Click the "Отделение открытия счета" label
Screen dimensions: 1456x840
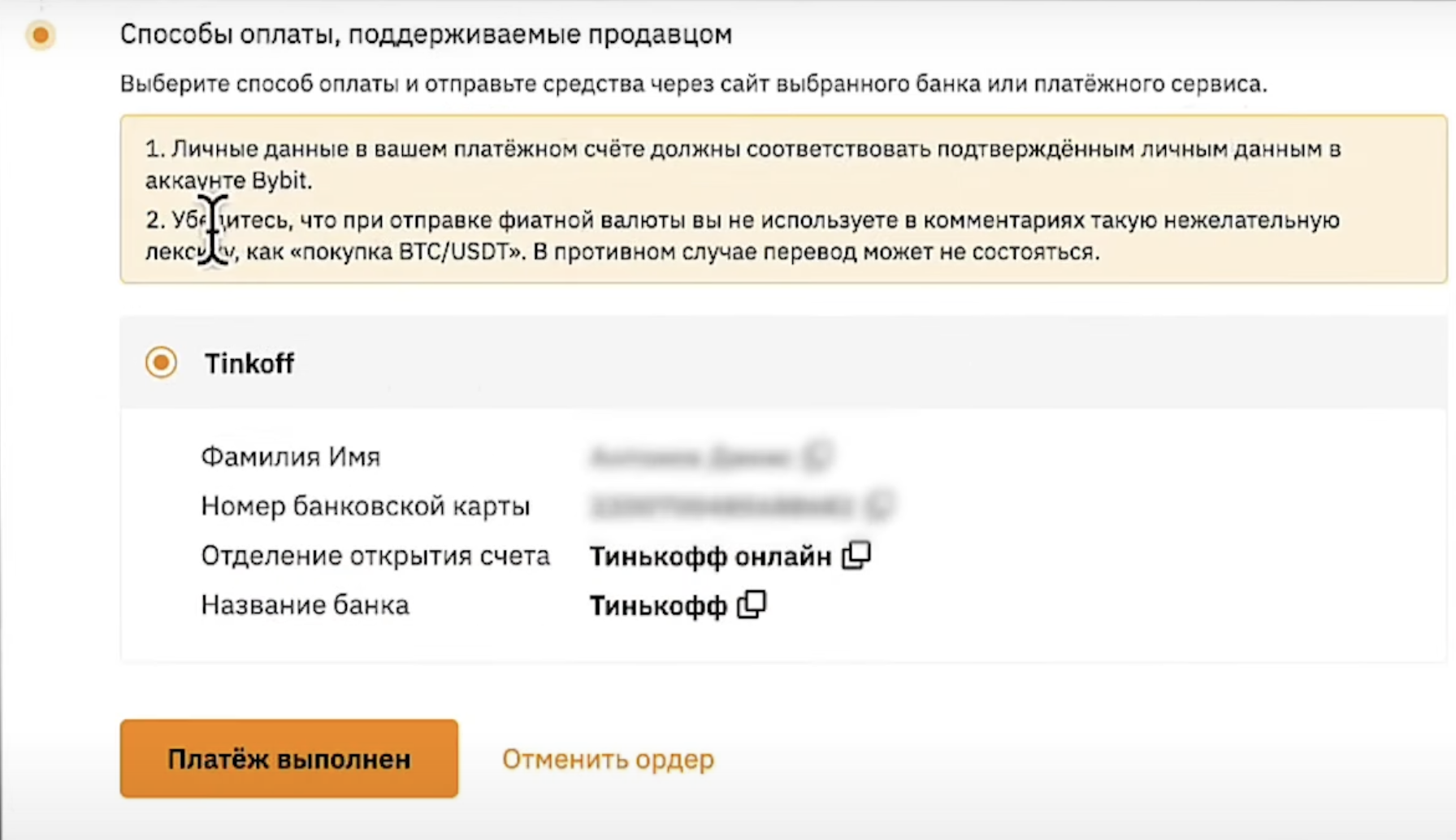tap(375, 556)
